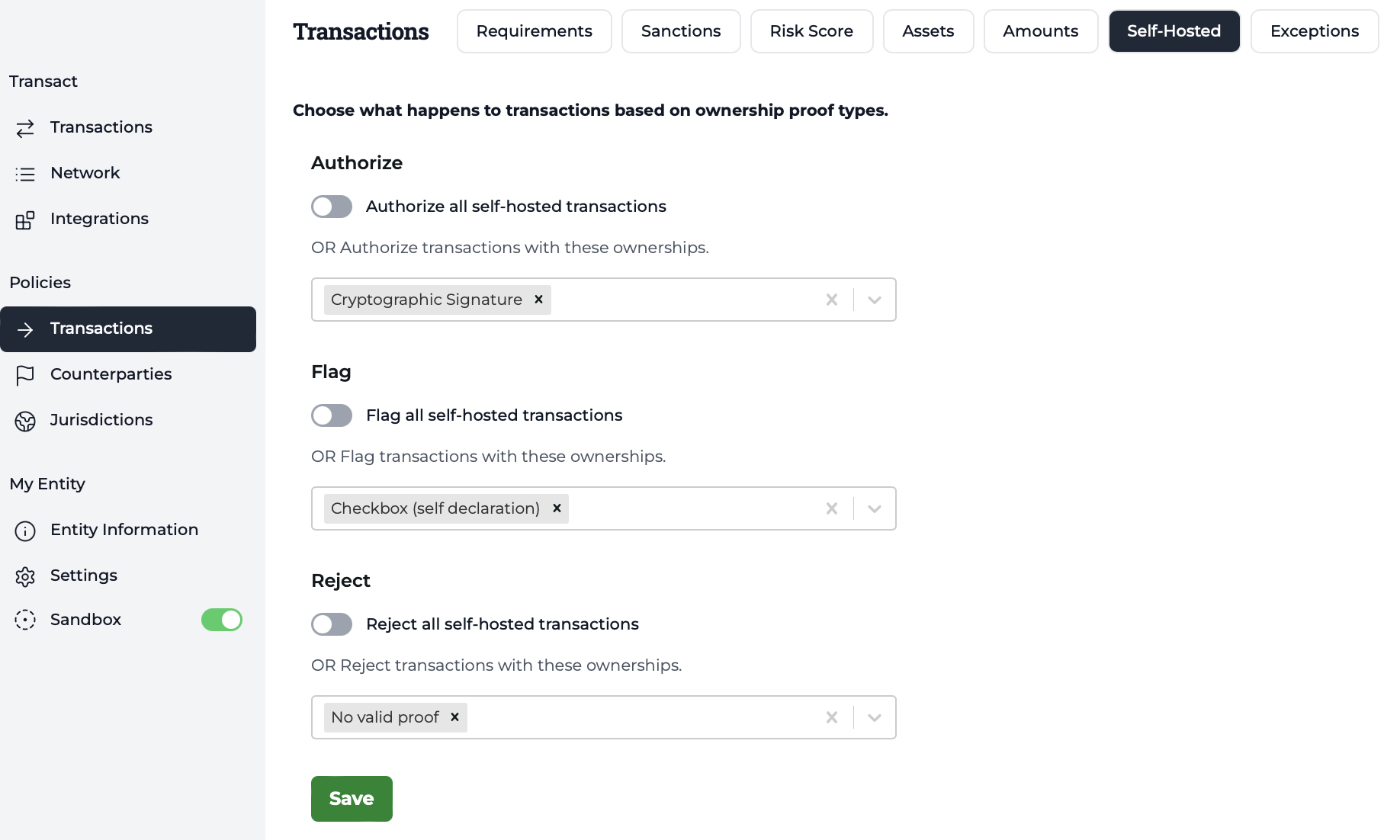Enable Authorize all self-hosted transactions

tap(332, 207)
